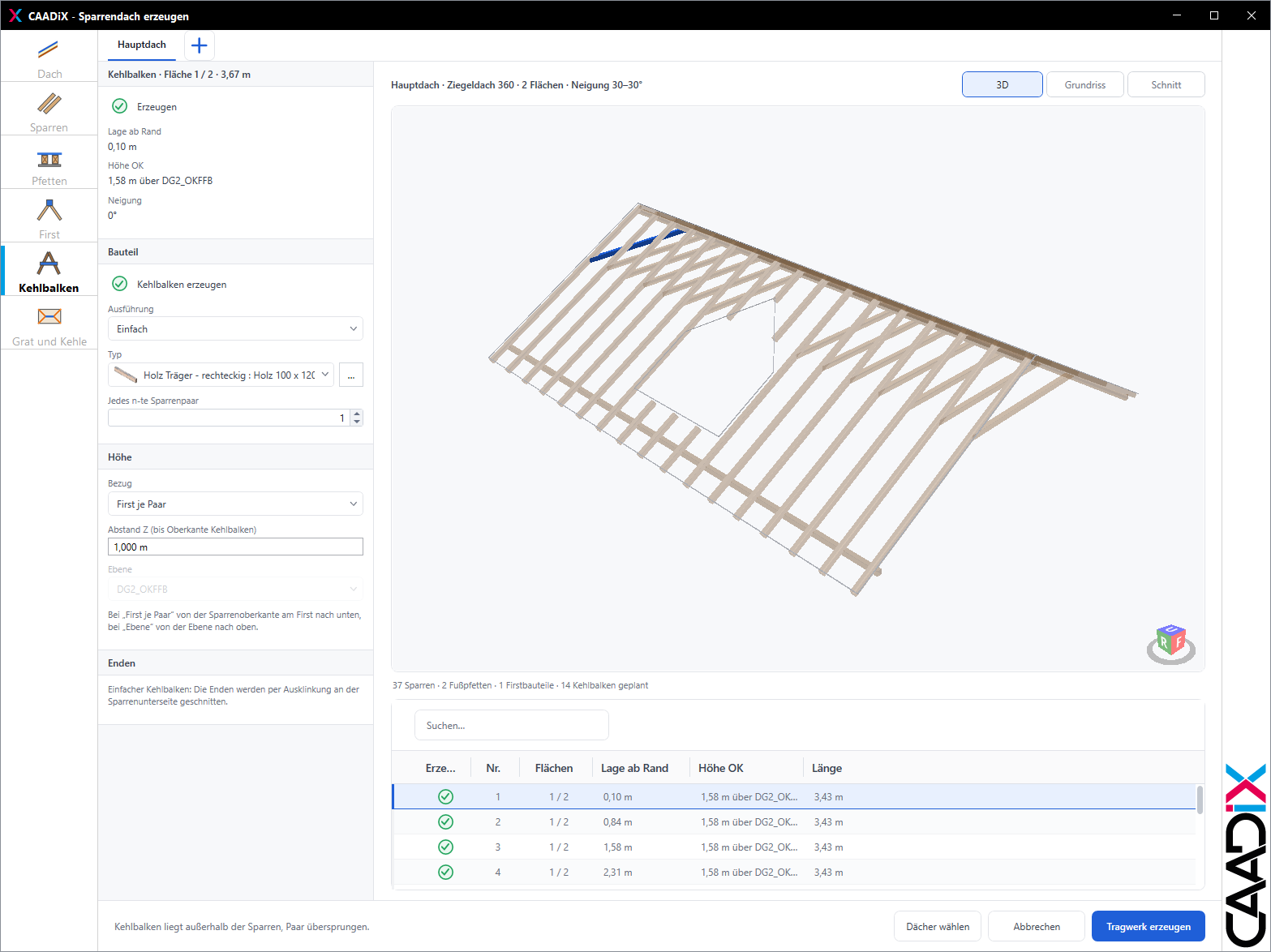Viewport: 1271px width, 952px height.
Task: Click the Suchen search field
Action: [512, 725]
